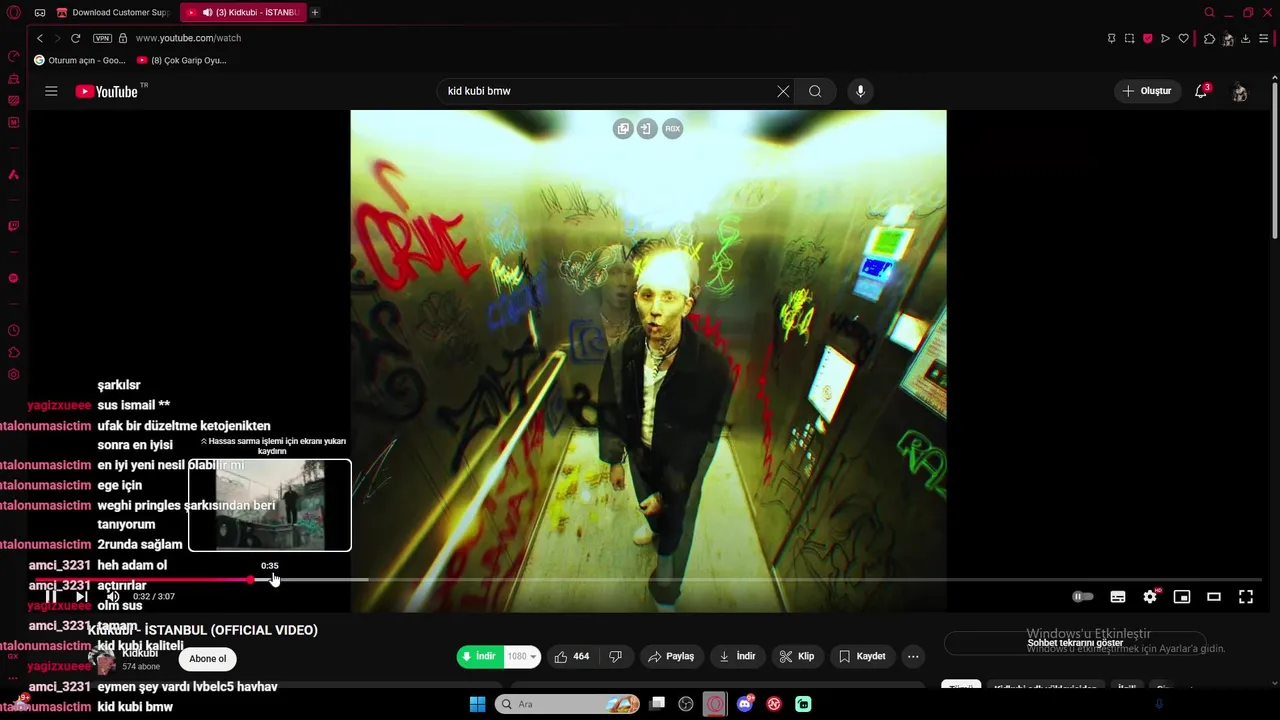1280x720 pixels.
Task: Subscribe with the Abone ol button
Action: click(x=208, y=658)
